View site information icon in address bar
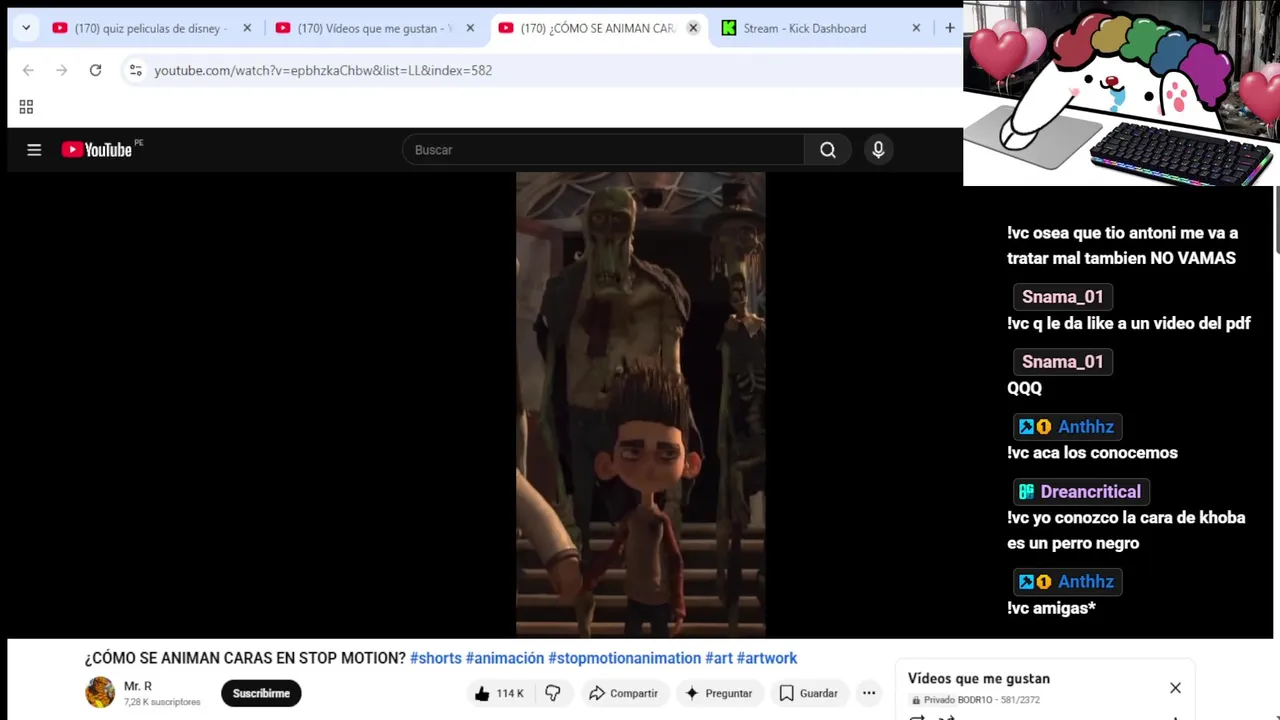 [136, 70]
